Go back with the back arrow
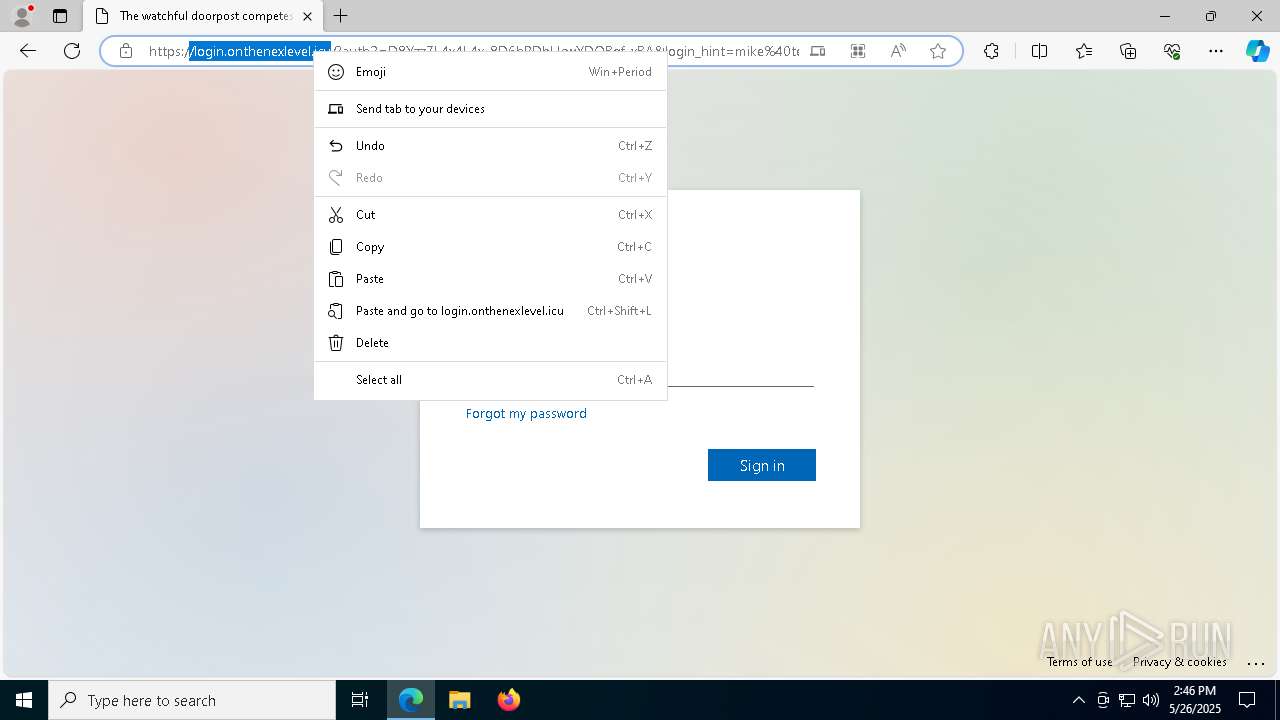 click(28, 51)
